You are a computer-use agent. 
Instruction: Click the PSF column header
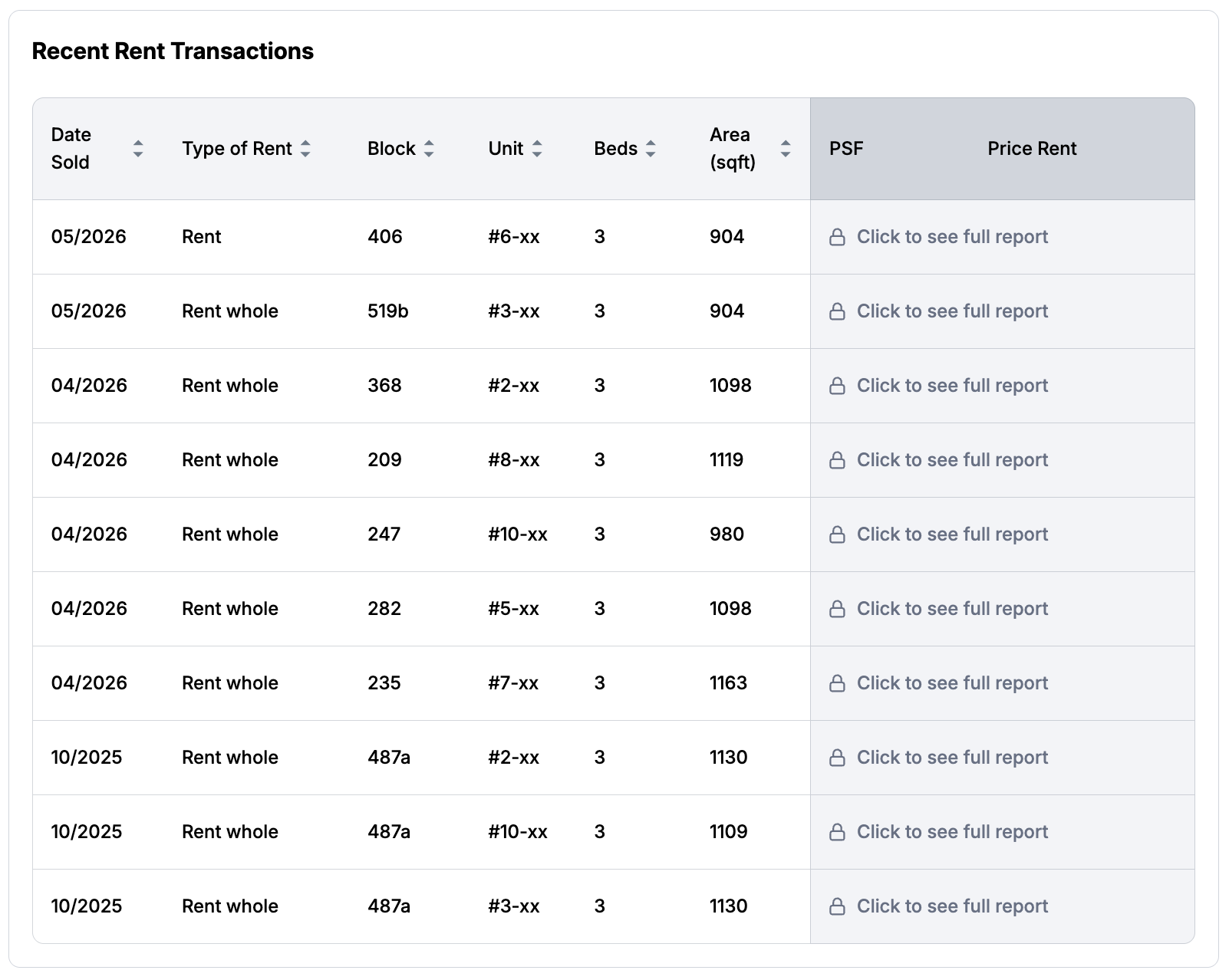(x=846, y=149)
